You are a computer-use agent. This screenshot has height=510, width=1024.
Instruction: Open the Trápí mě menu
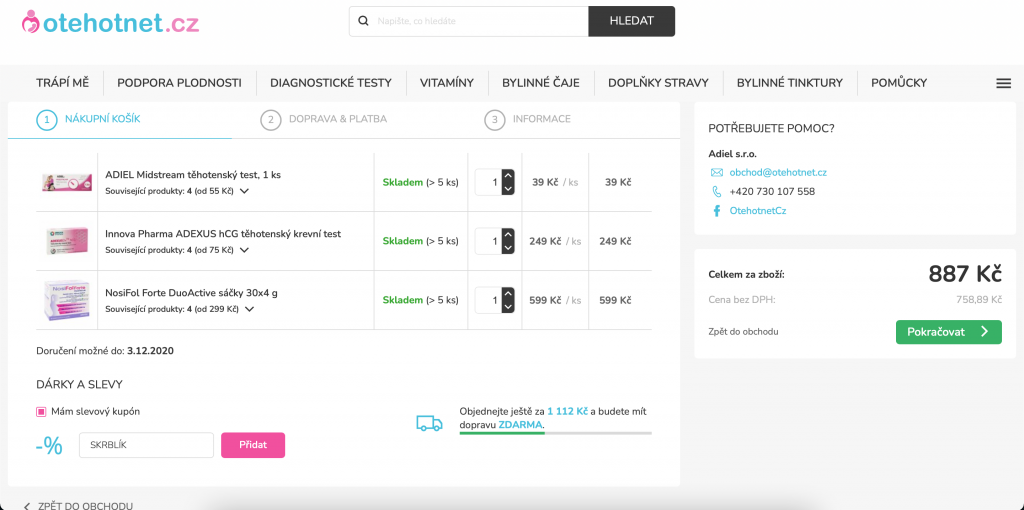[63, 83]
